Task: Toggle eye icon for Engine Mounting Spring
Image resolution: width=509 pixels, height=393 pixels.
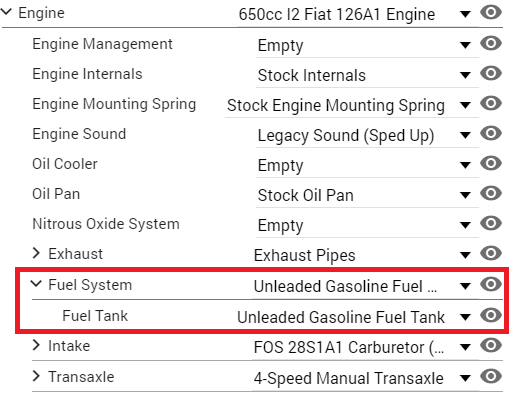Action: (x=491, y=103)
